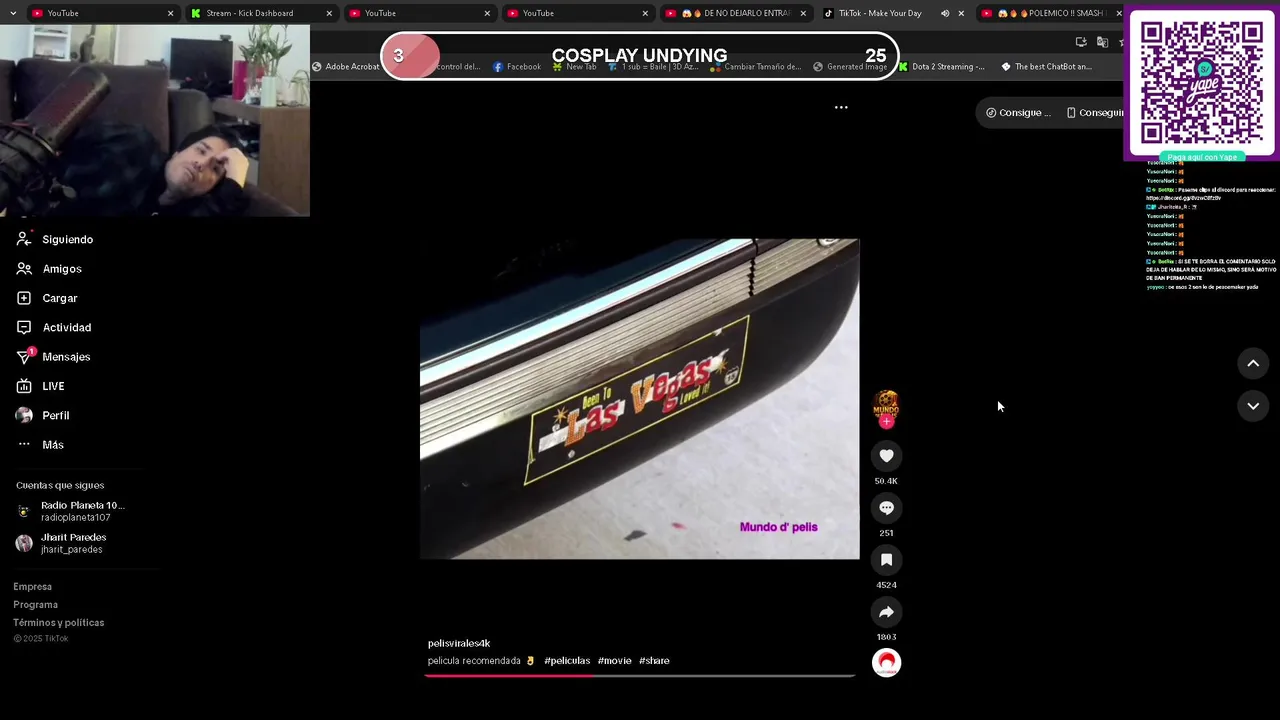Click the Conseguir app button

tap(1094, 113)
